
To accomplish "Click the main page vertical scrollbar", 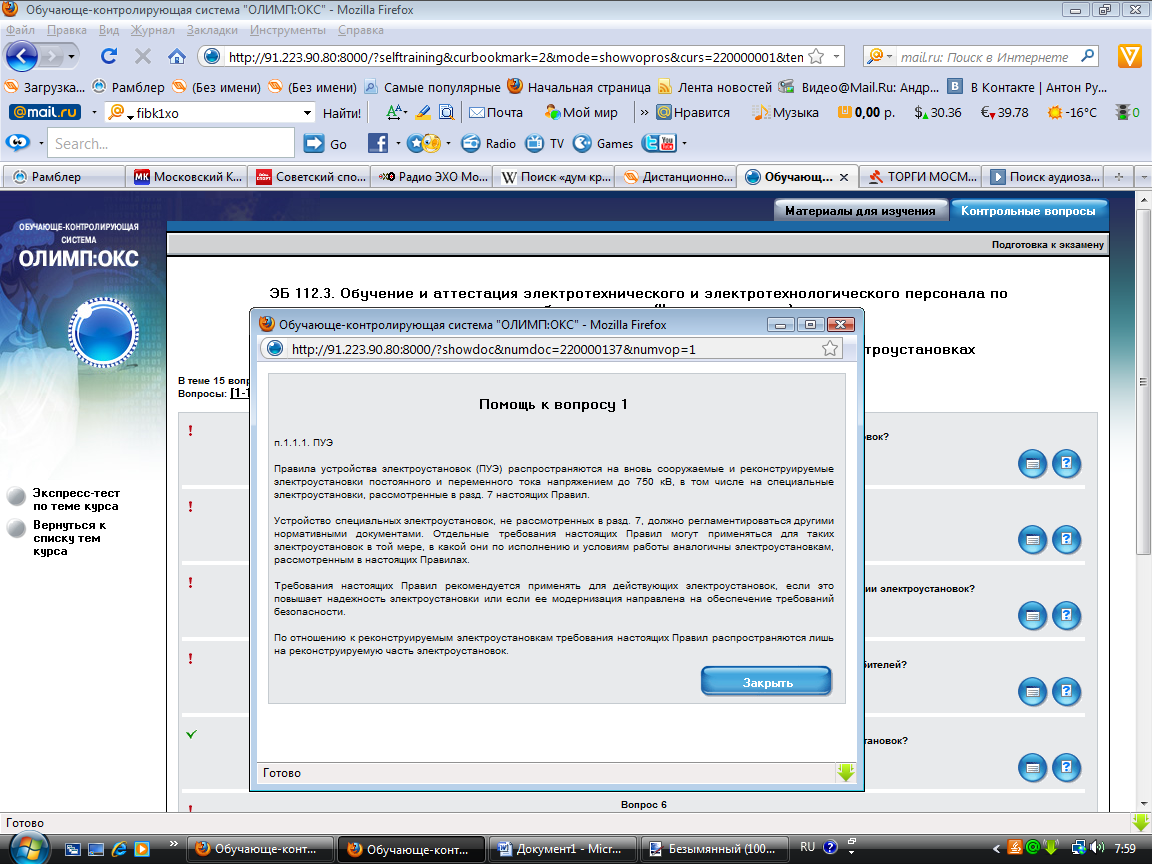I will [x=1143, y=382].
